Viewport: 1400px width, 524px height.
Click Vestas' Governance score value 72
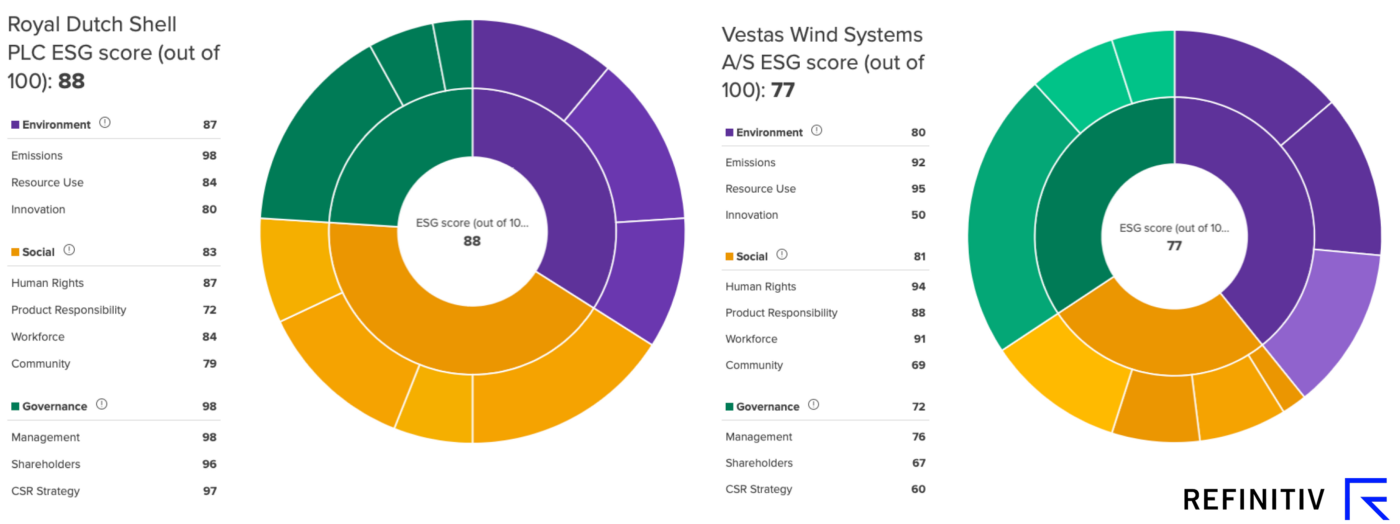[x=918, y=407]
